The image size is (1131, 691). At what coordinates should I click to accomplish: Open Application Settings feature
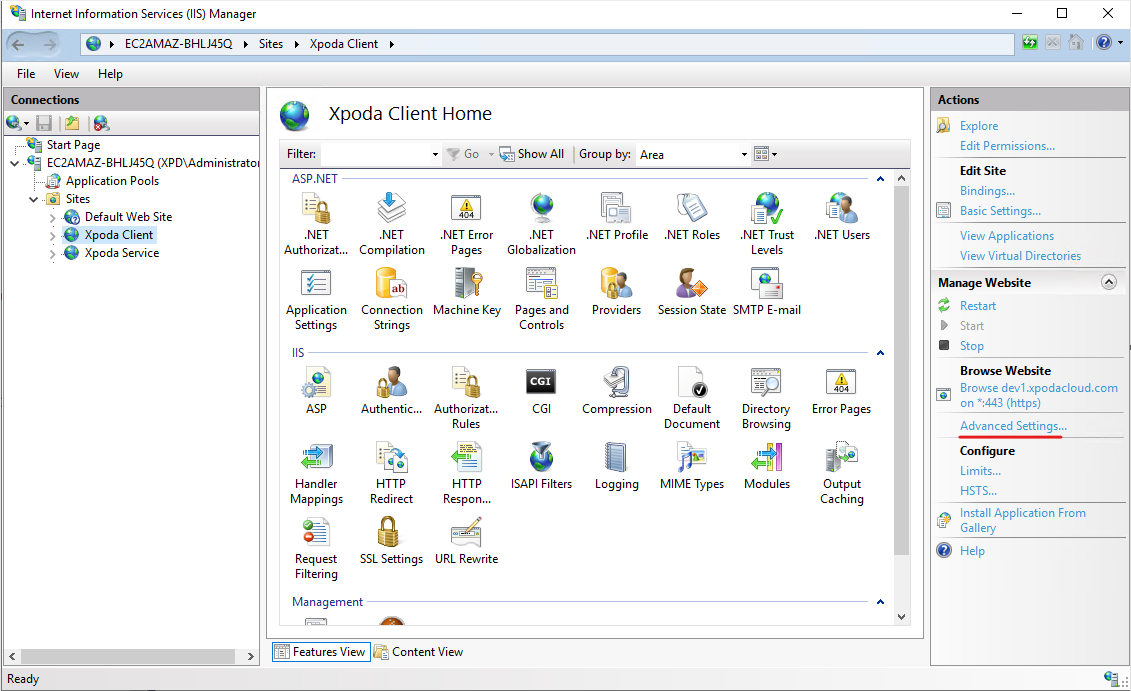[316, 299]
